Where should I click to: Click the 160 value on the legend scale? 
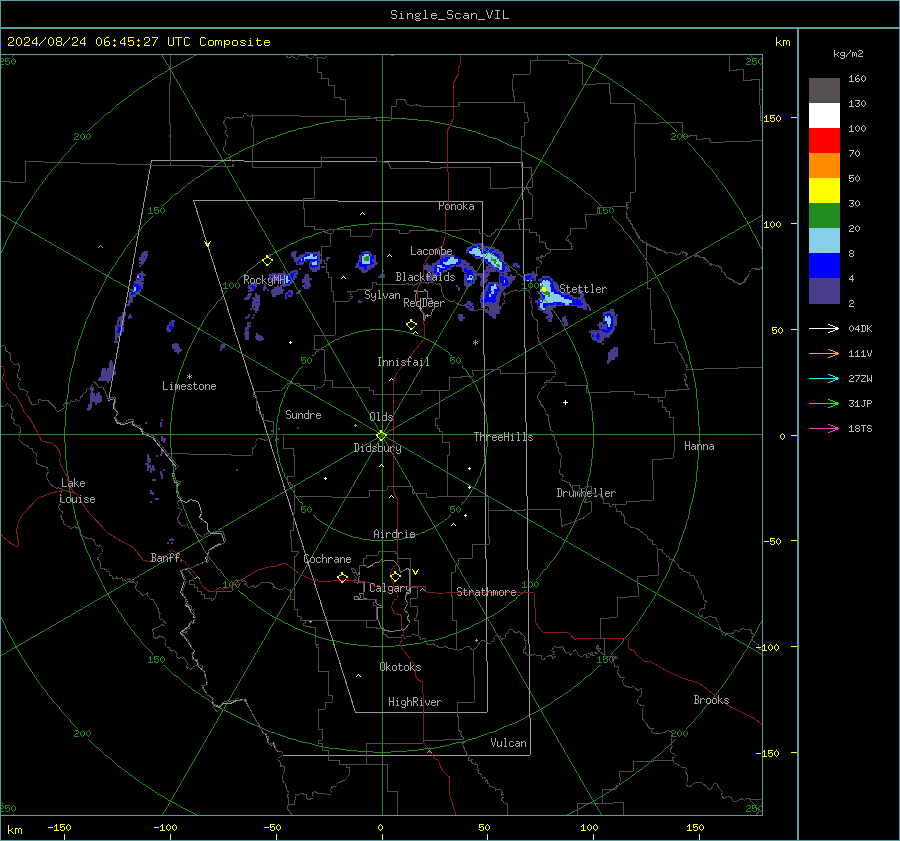857,79
